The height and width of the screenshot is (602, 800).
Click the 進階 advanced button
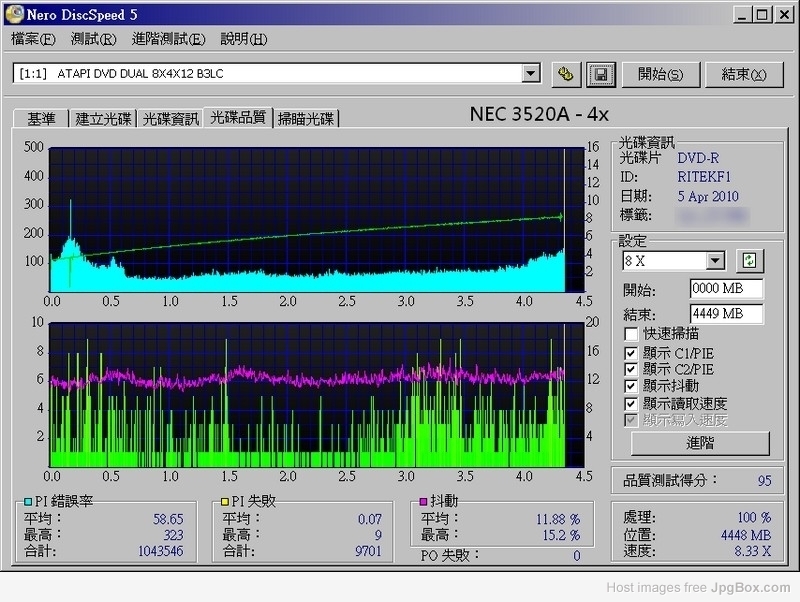[699, 443]
